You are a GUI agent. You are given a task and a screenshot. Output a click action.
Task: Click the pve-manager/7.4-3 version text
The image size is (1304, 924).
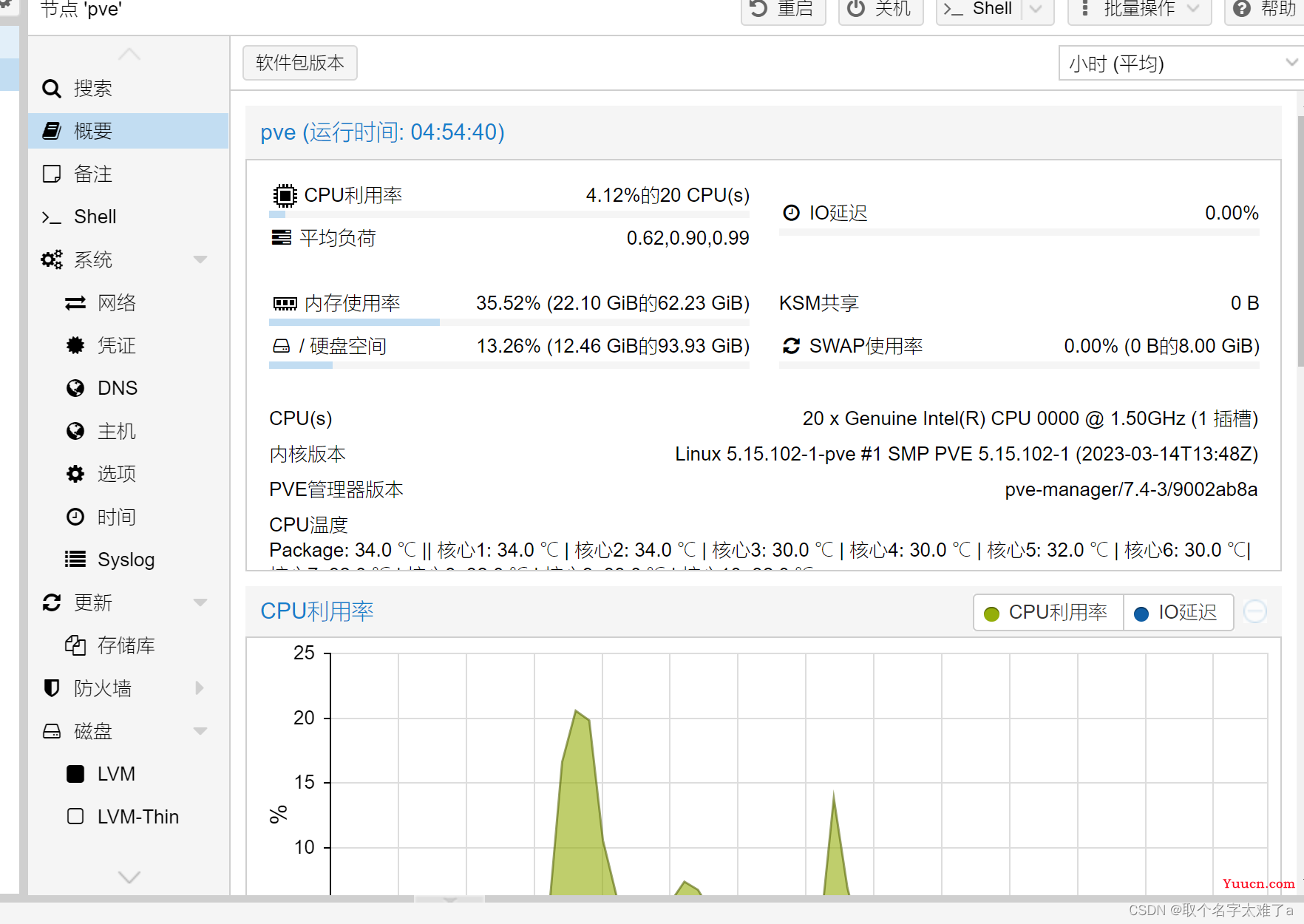click(x=1131, y=489)
